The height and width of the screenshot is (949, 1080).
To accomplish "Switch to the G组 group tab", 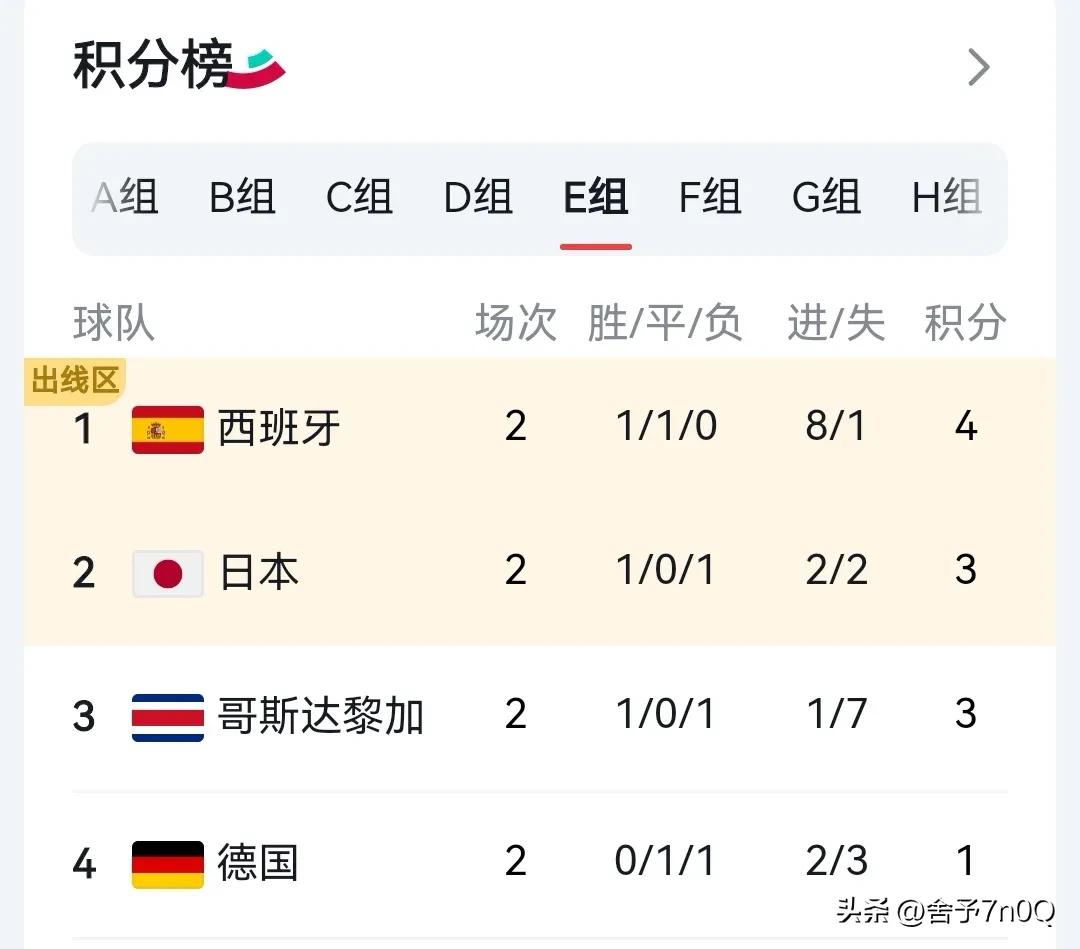I will pyautogui.click(x=828, y=198).
